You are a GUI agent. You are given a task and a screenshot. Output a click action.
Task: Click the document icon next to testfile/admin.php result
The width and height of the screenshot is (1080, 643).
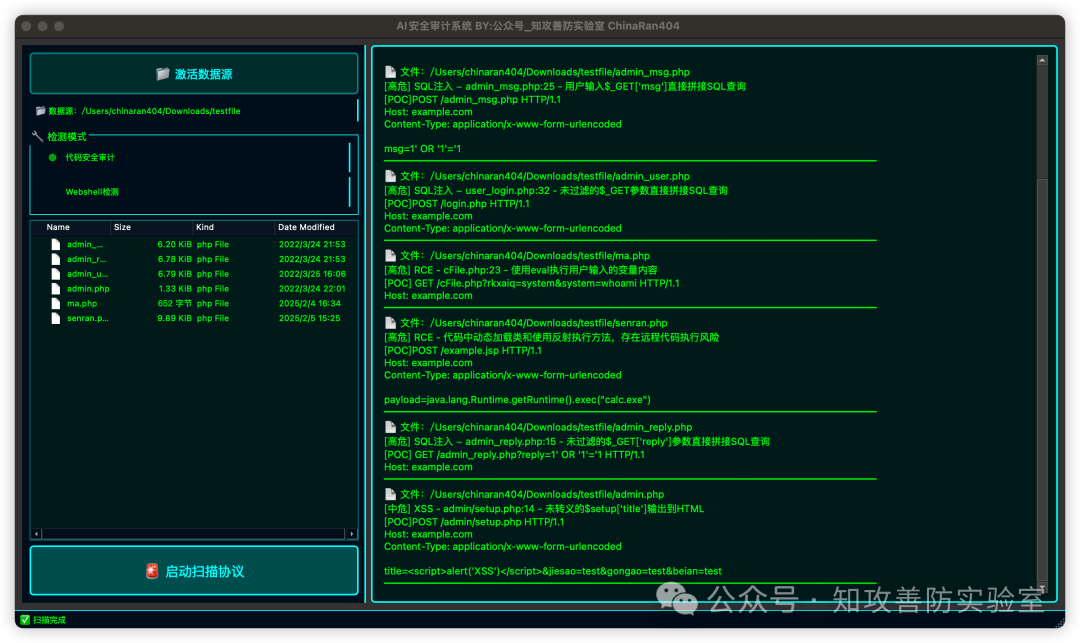391,494
